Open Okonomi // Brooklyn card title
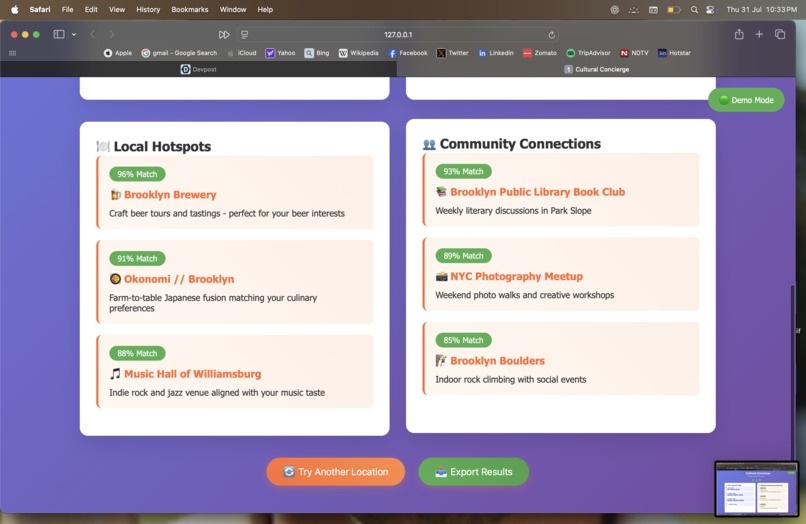 [x=179, y=279]
